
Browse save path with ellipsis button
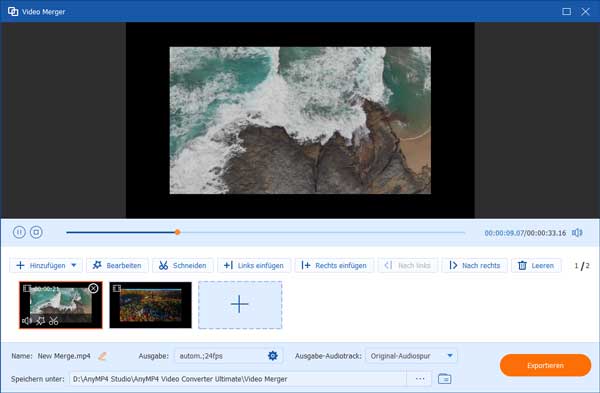[420, 379]
